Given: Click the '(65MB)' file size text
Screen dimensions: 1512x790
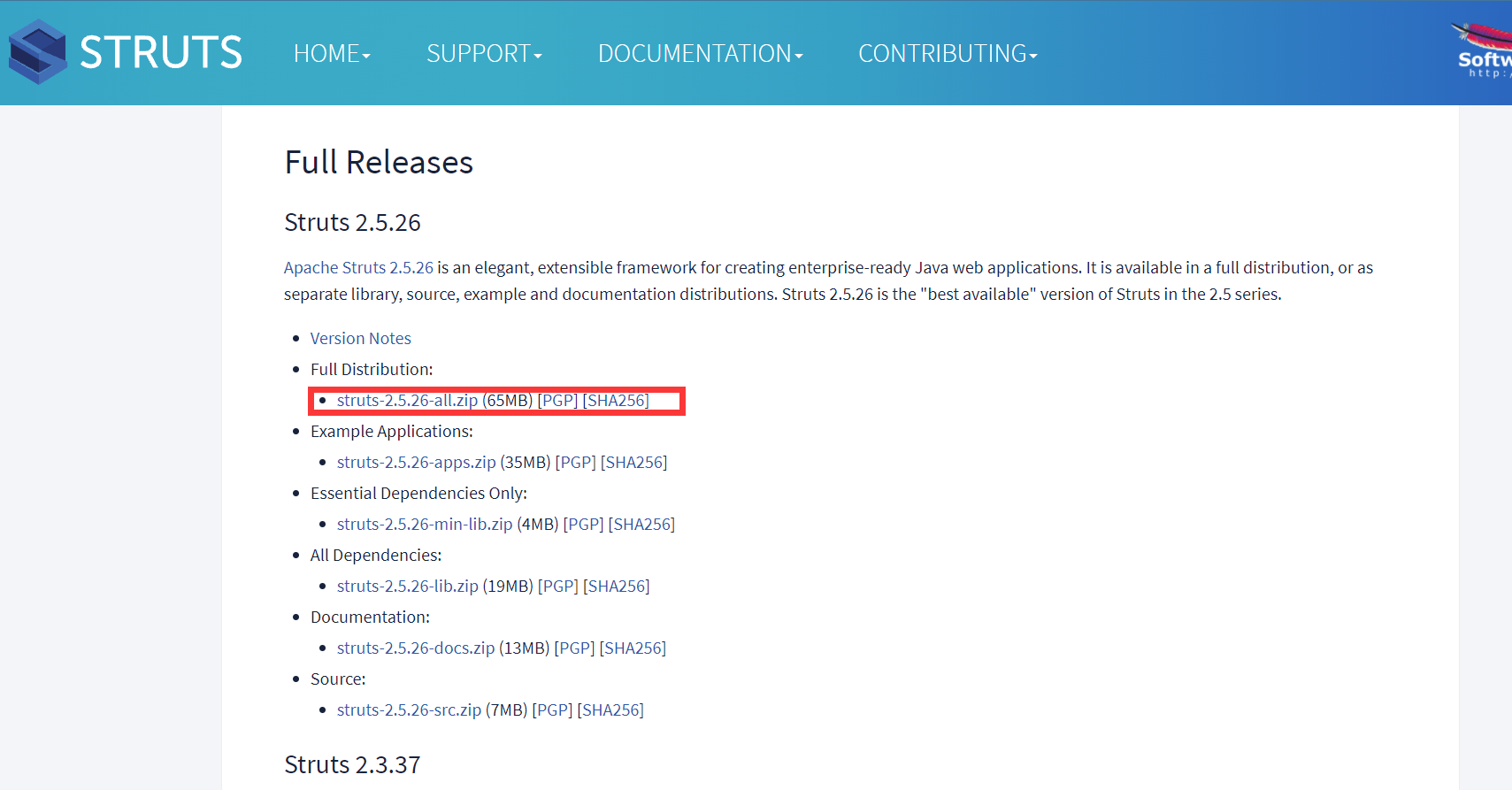Looking at the screenshot, I should pyautogui.click(x=508, y=400).
